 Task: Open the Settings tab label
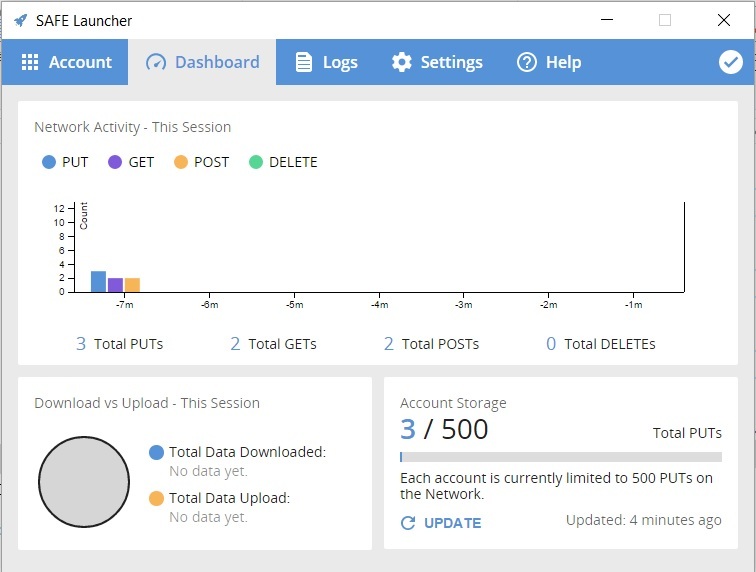[451, 62]
